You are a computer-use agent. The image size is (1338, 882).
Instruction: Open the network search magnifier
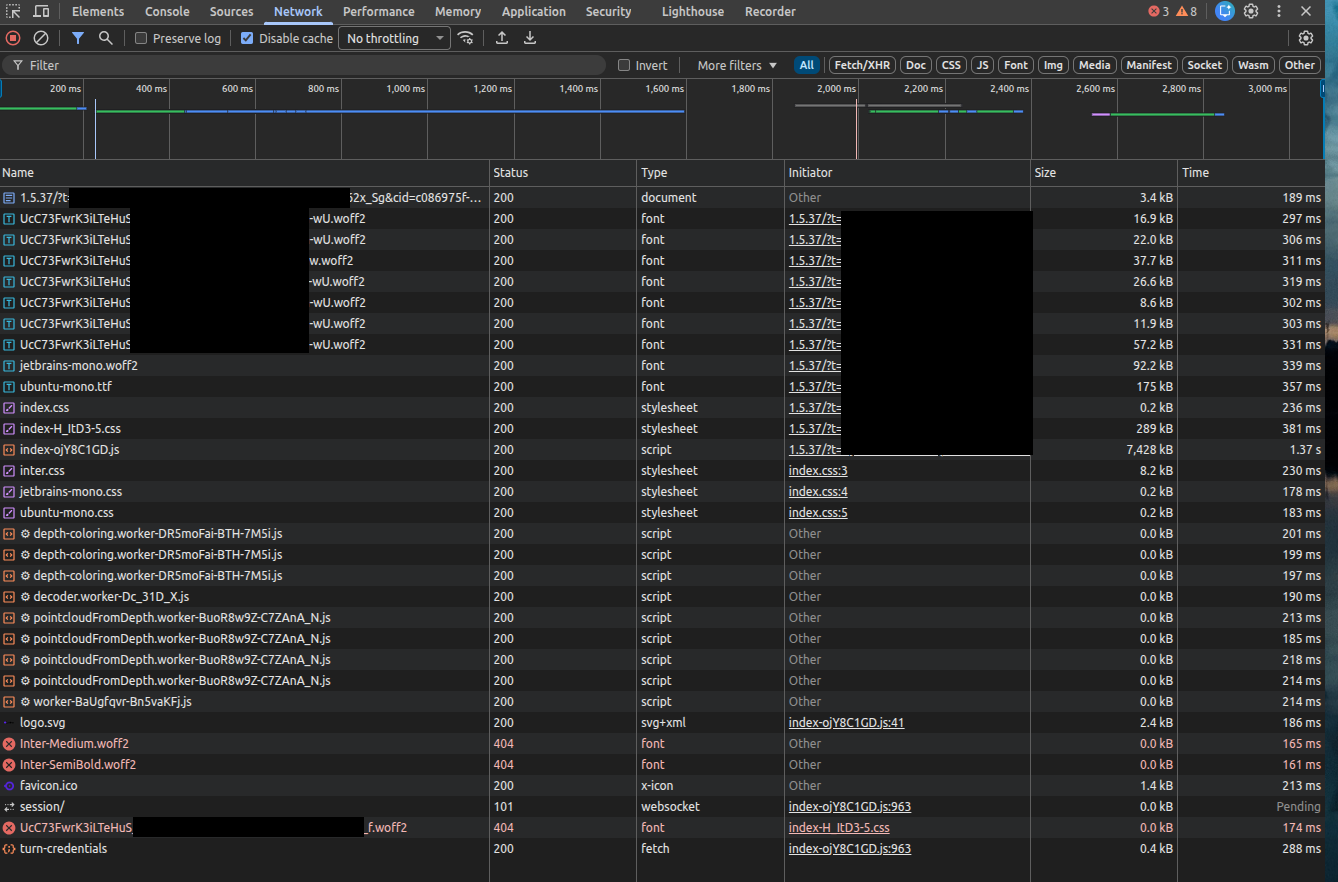pyautogui.click(x=106, y=38)
